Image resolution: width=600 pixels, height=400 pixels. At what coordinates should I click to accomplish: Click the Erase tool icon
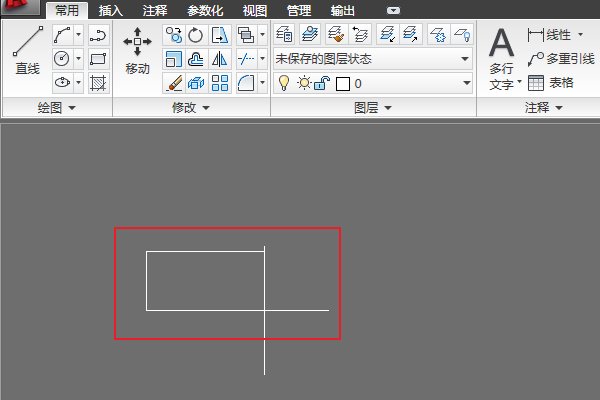pos(174,83)
